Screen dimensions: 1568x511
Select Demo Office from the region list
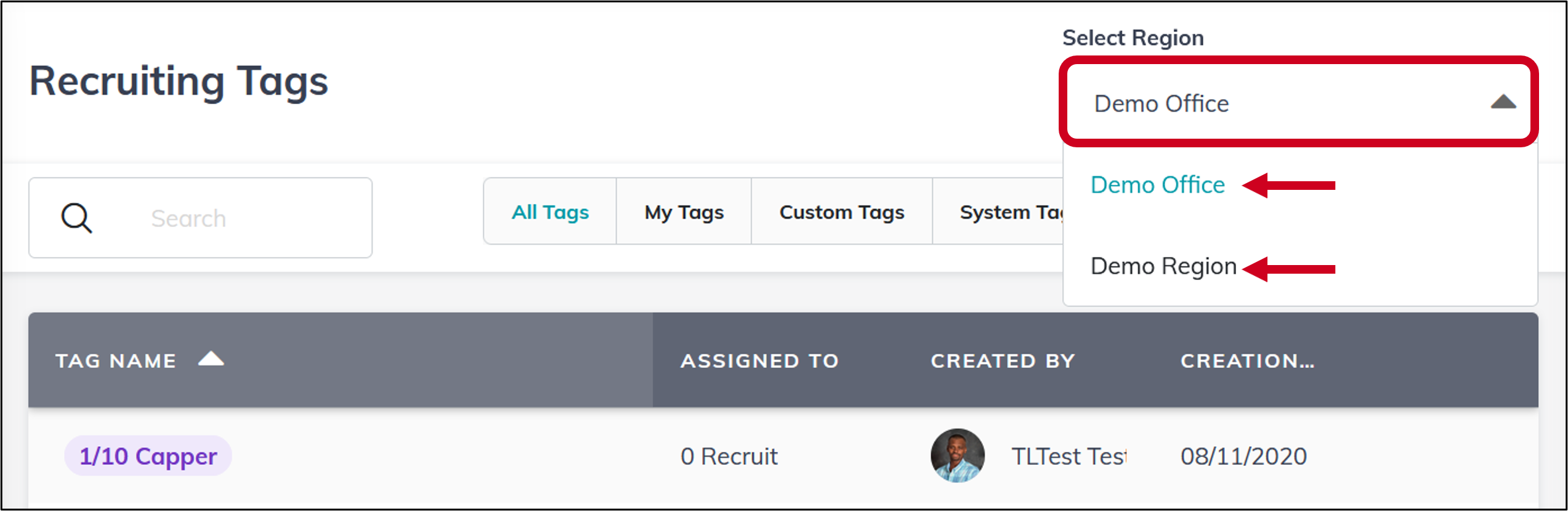1158,184
